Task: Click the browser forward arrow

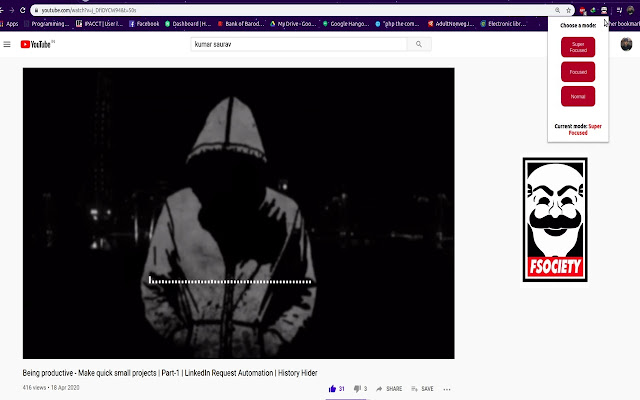Action: pos(12,10)
